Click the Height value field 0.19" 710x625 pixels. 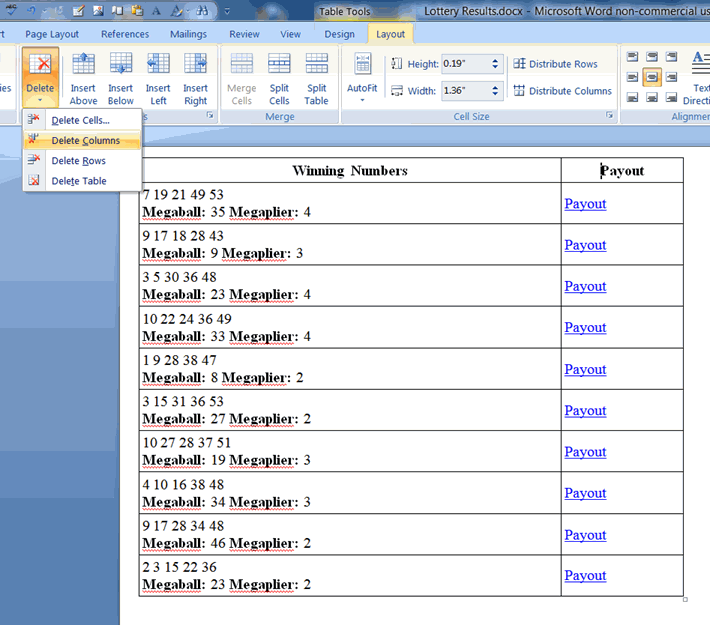pyautogui.click(x=465, y=64)
